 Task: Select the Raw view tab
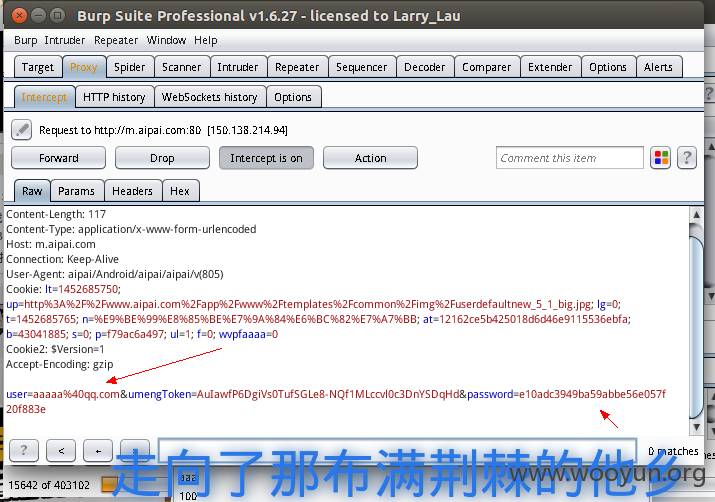[x=32, y=191]
